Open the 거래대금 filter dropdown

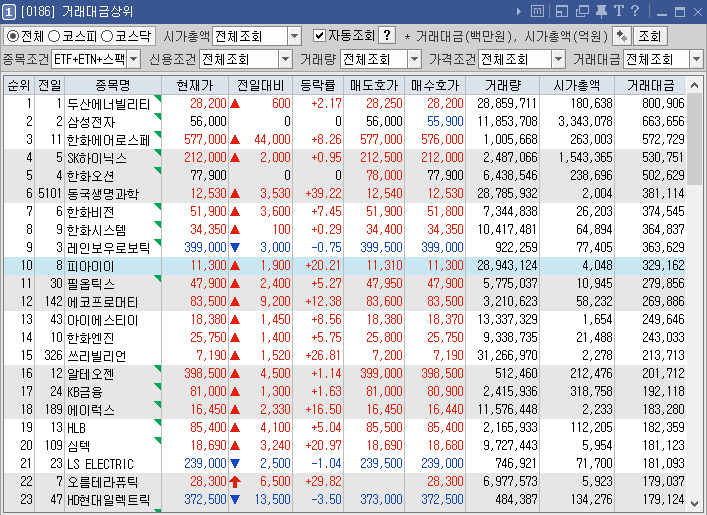(x=696, y=59)
